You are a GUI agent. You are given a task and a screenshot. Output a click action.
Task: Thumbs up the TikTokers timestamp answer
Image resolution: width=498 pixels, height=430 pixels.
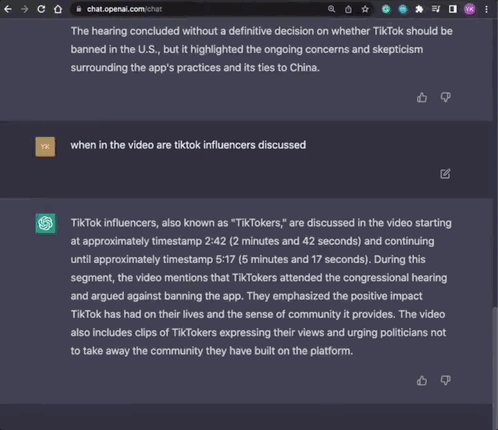(422, 380)
